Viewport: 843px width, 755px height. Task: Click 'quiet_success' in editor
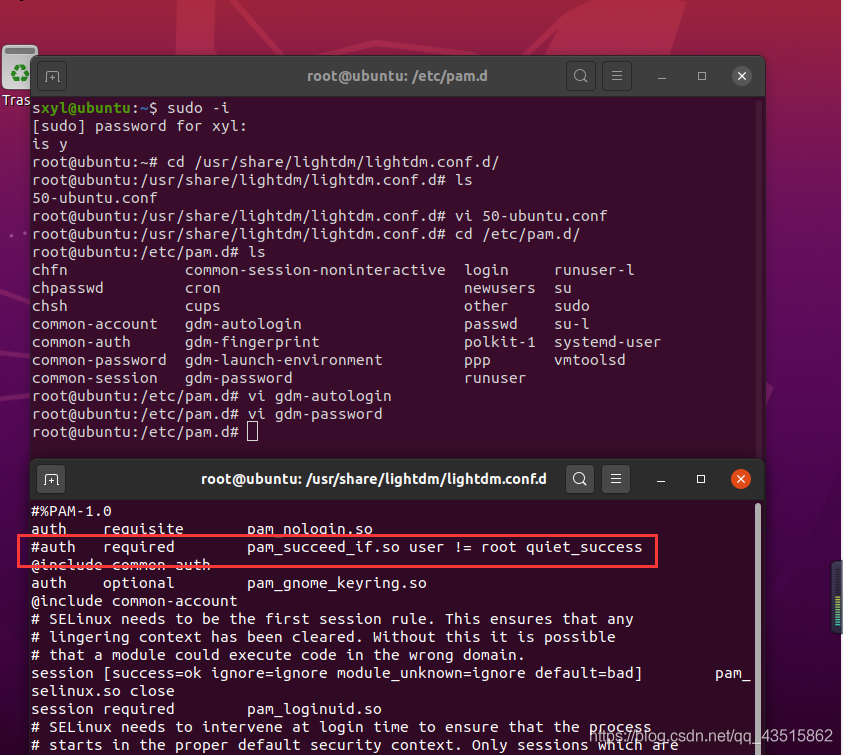point(584,547)
